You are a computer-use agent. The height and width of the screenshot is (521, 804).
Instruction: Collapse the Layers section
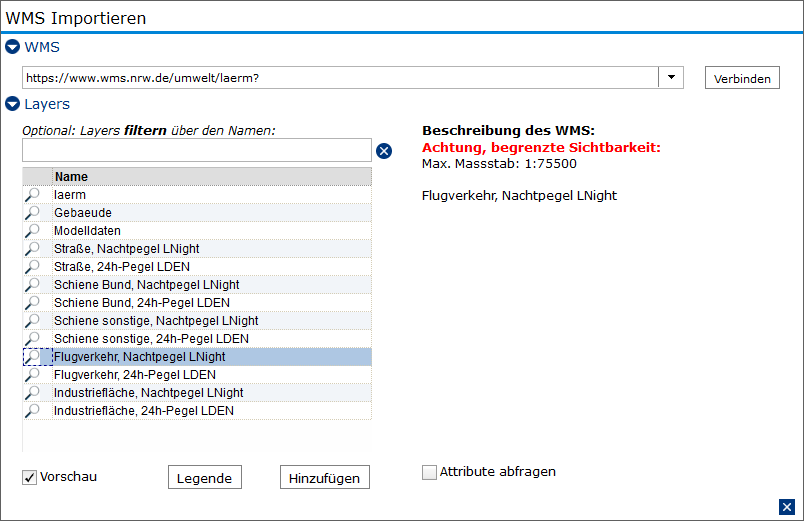click(12, 104)
